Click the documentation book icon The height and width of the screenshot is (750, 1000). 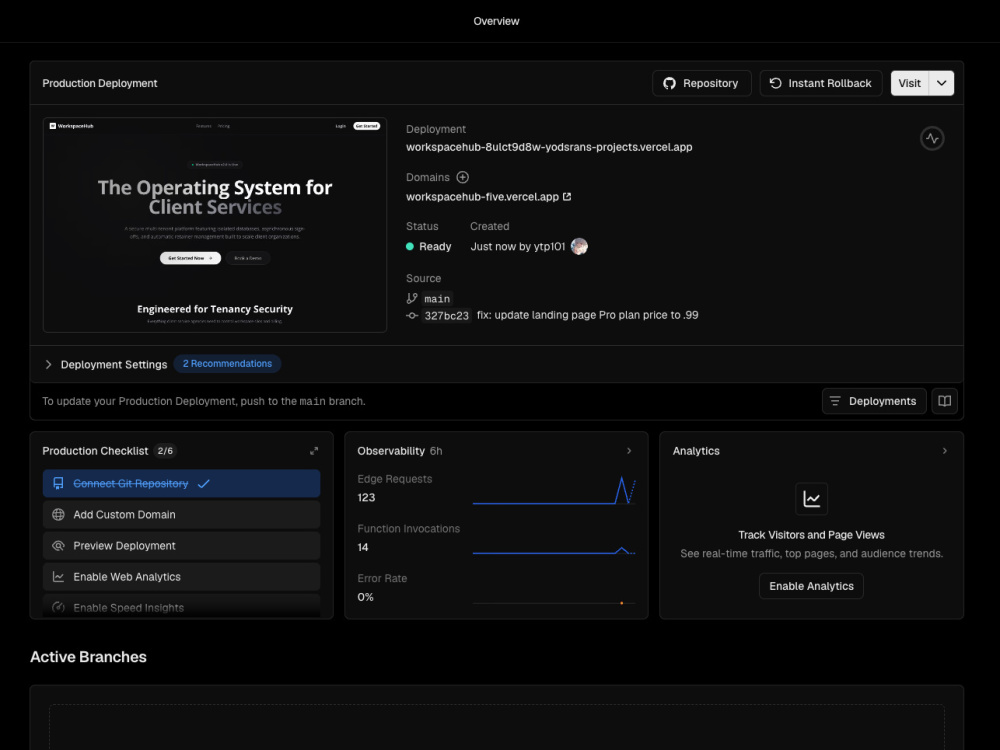(945, 401)
